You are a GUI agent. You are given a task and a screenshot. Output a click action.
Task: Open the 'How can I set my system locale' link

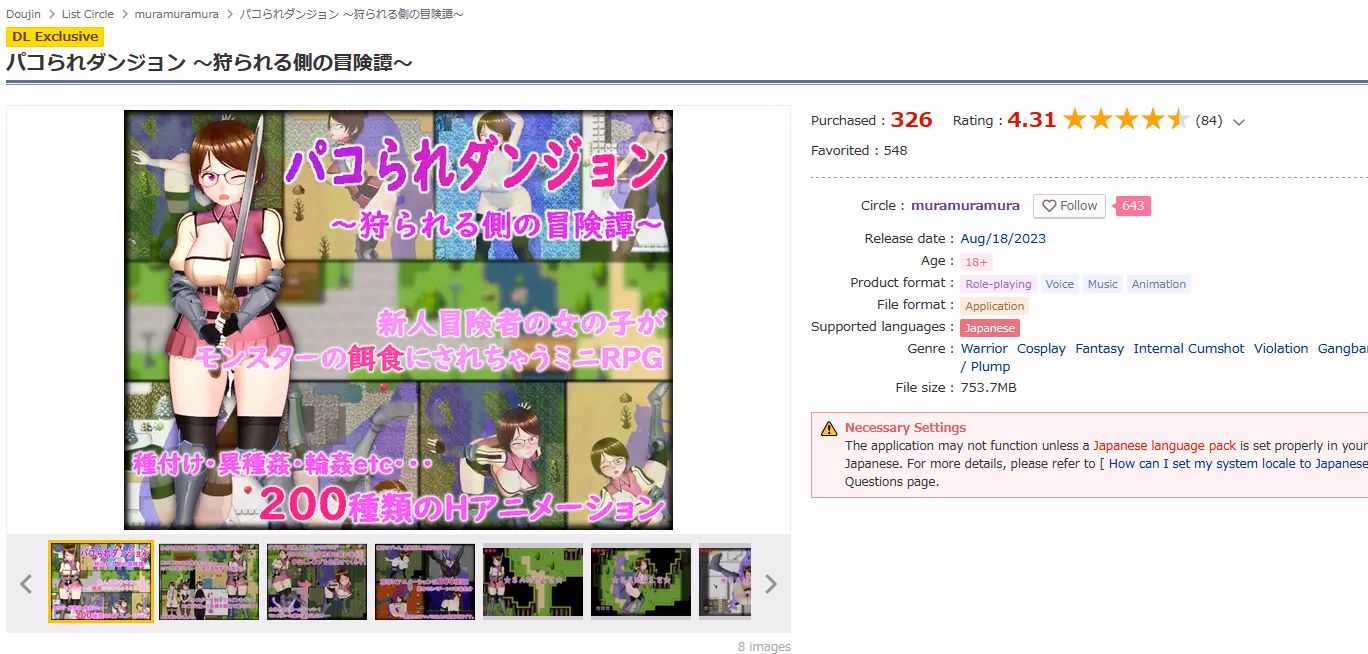click(1238, 464)
